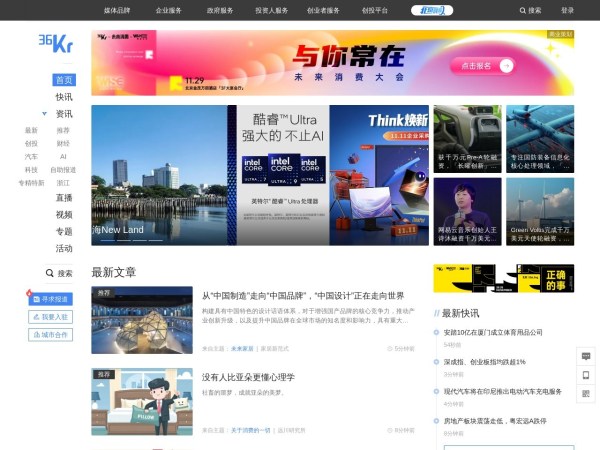Click the QR code floating icon

pyautogui.click(x=586, y=394)
